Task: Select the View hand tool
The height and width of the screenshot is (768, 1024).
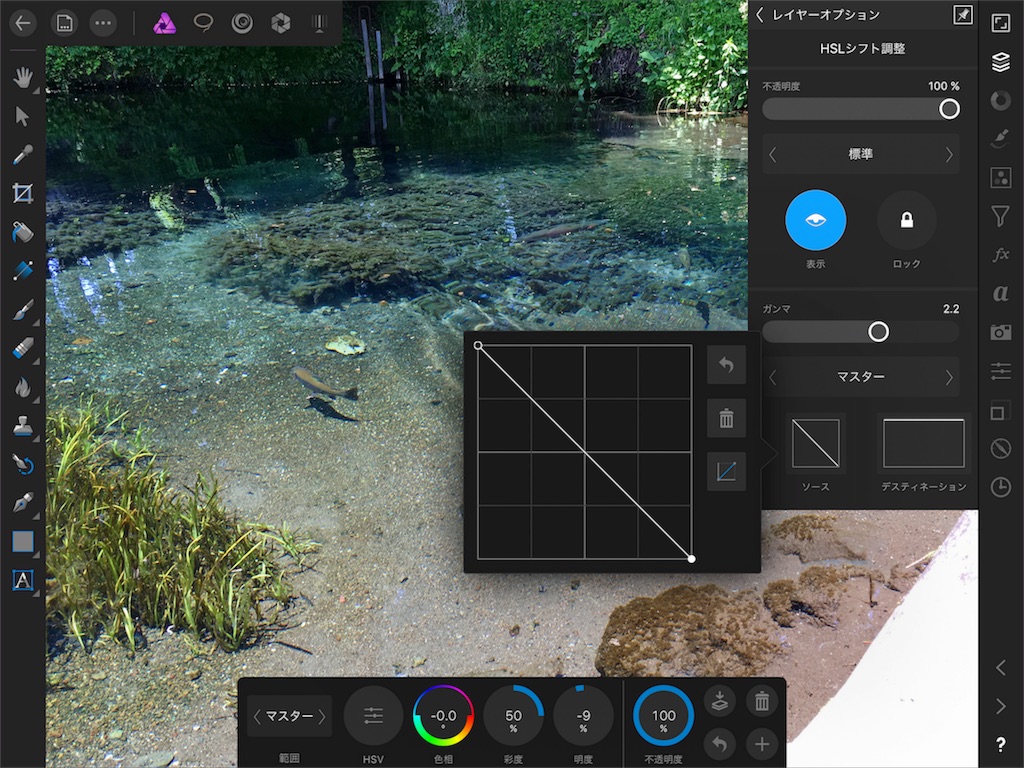Action: [23, 78]
